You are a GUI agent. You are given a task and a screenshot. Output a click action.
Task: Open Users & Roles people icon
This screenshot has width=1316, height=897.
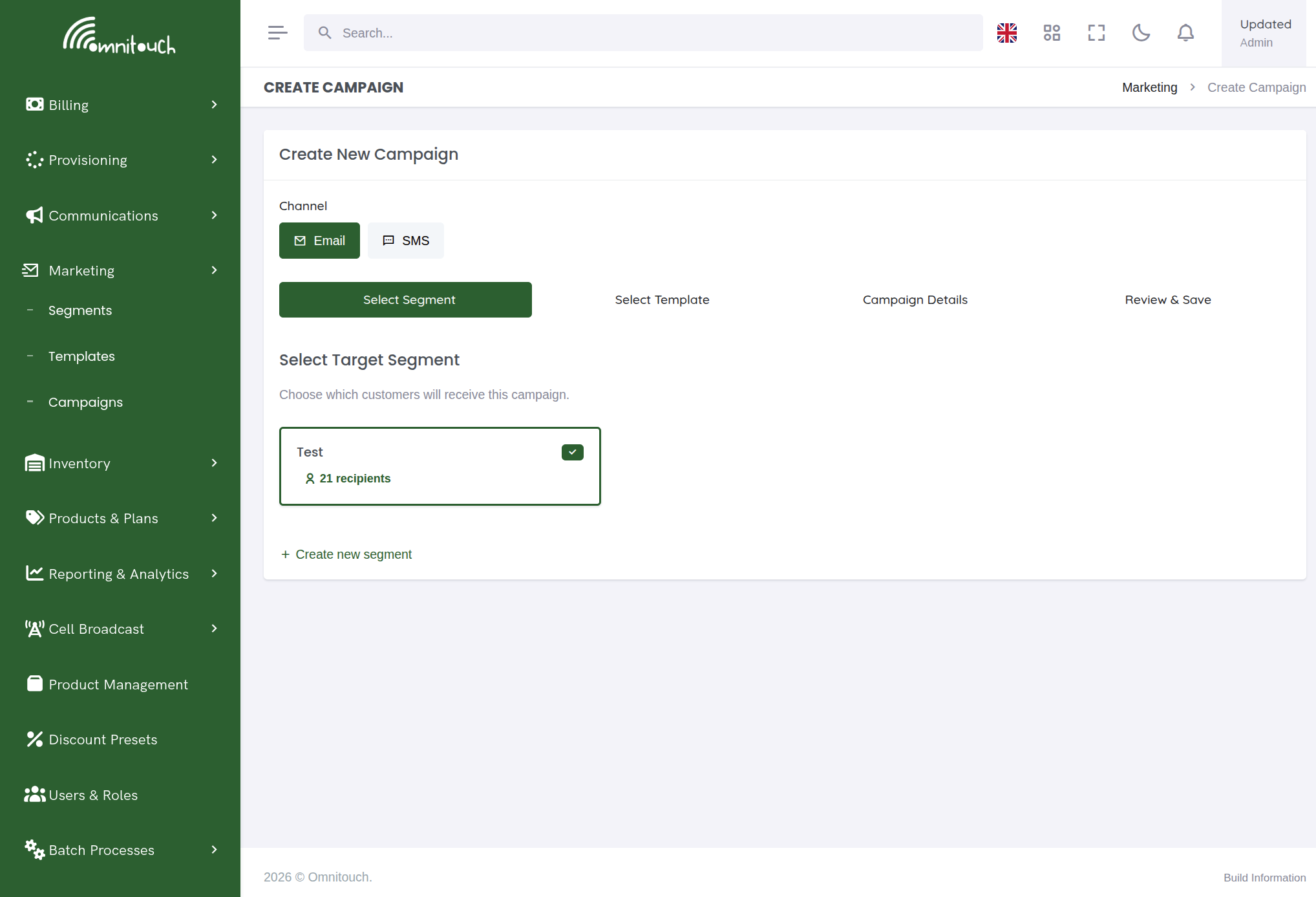point(35,794)
